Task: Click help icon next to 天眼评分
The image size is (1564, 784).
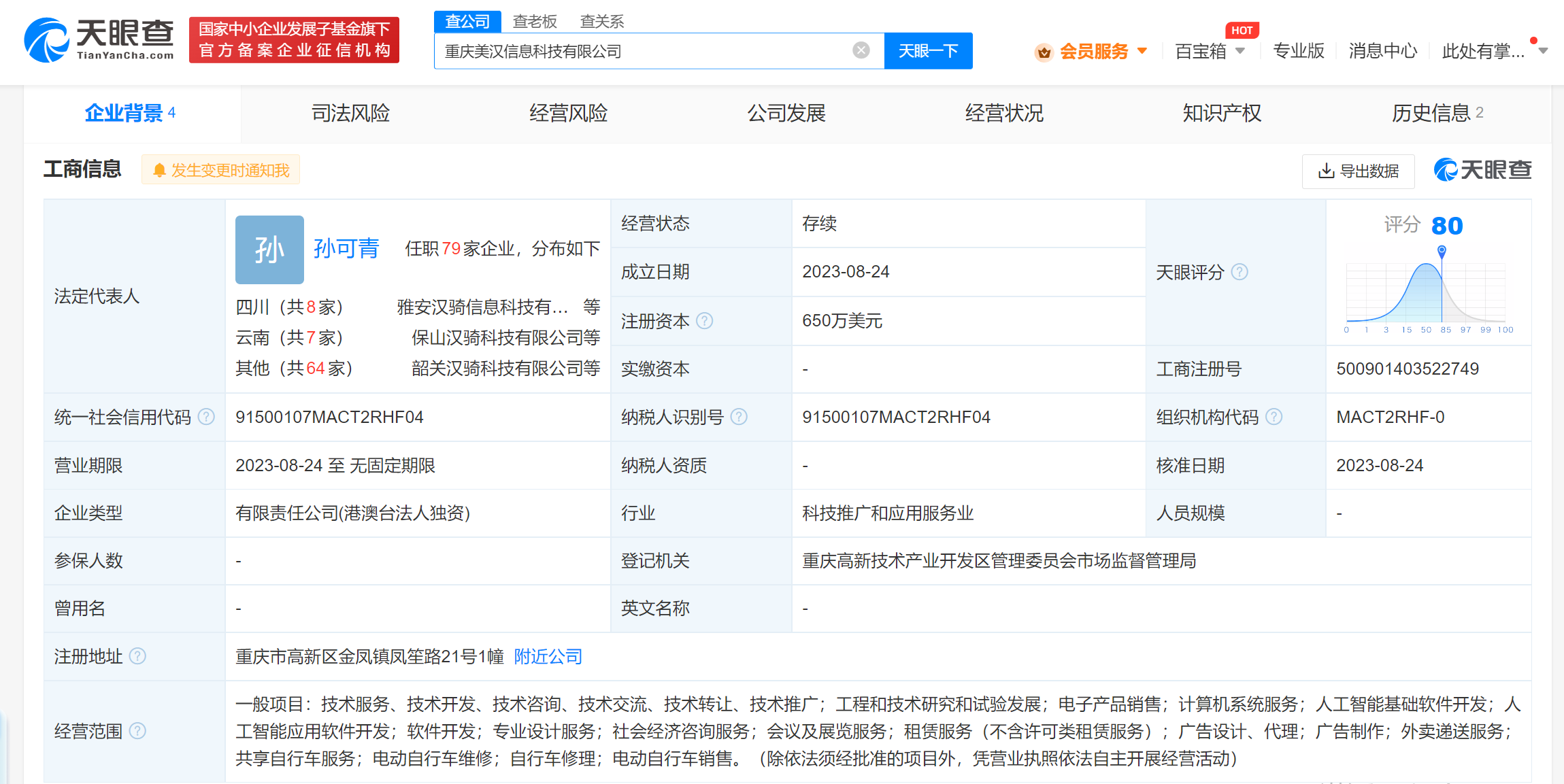Action: 1239,272
